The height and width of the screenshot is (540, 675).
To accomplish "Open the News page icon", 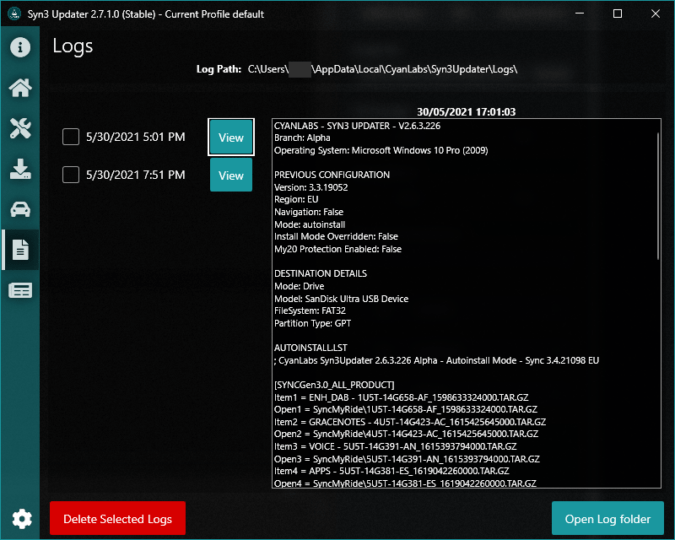I will (20, 290).
